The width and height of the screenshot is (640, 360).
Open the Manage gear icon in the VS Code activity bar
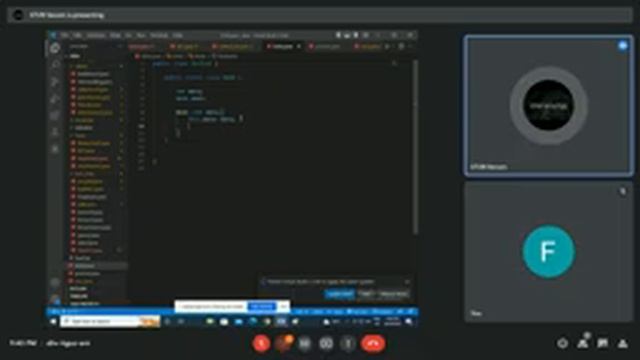tap(55, 299)
